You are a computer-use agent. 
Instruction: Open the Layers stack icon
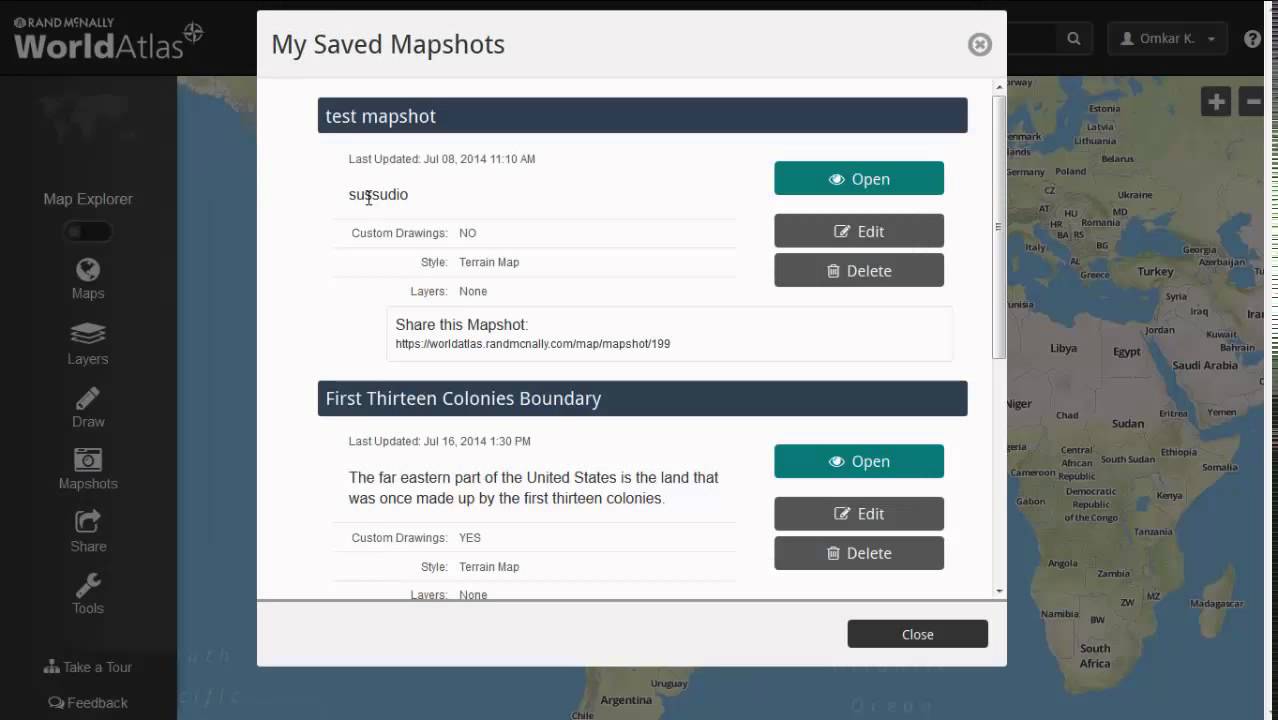(x=88, y=334)
